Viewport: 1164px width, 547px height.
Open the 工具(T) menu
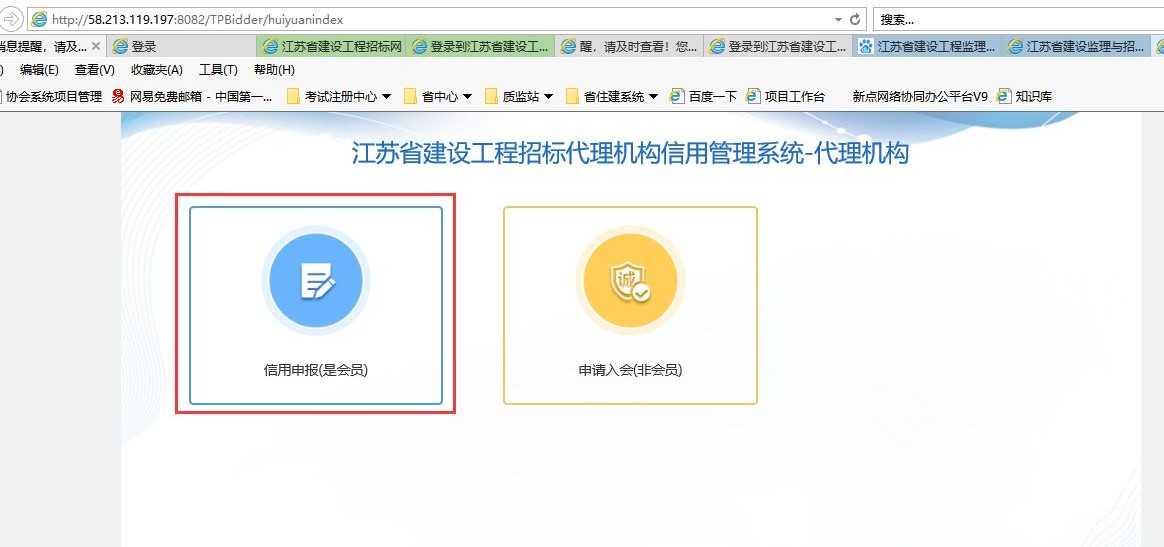click(x=218, y=70)
